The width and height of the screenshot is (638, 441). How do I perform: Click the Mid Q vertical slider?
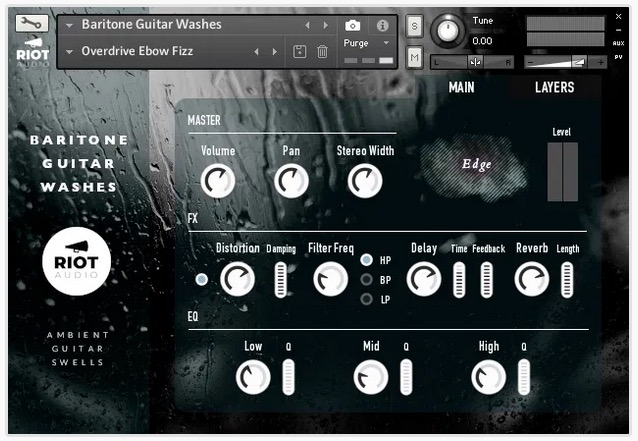pos(406,377)
